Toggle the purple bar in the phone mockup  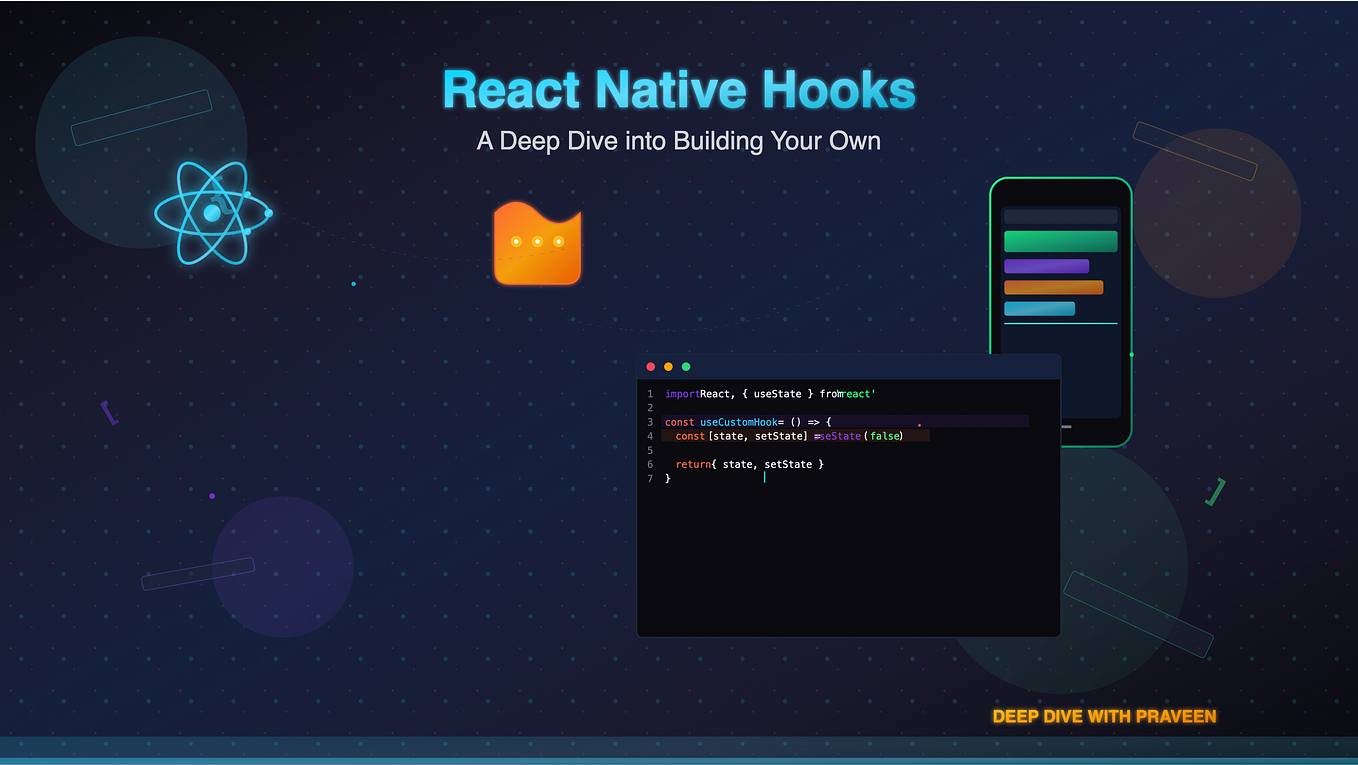(x=1046, y=265)
